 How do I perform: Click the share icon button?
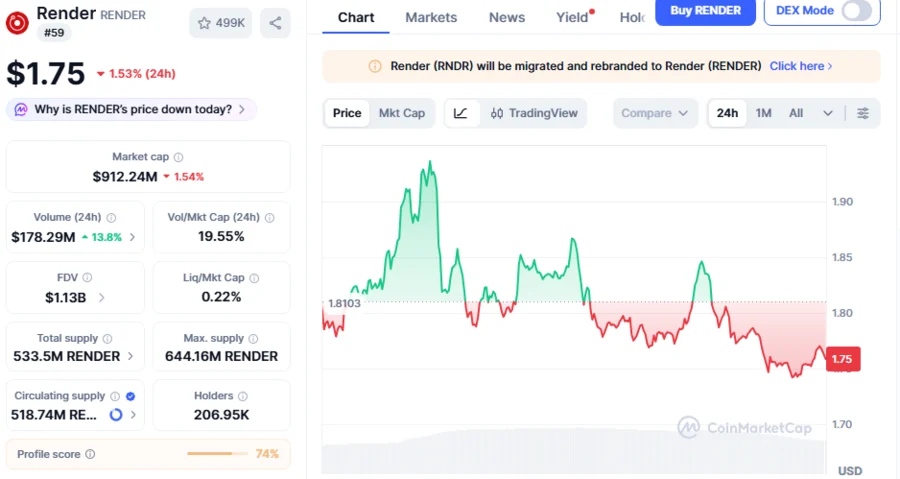(x=275, y=23)
